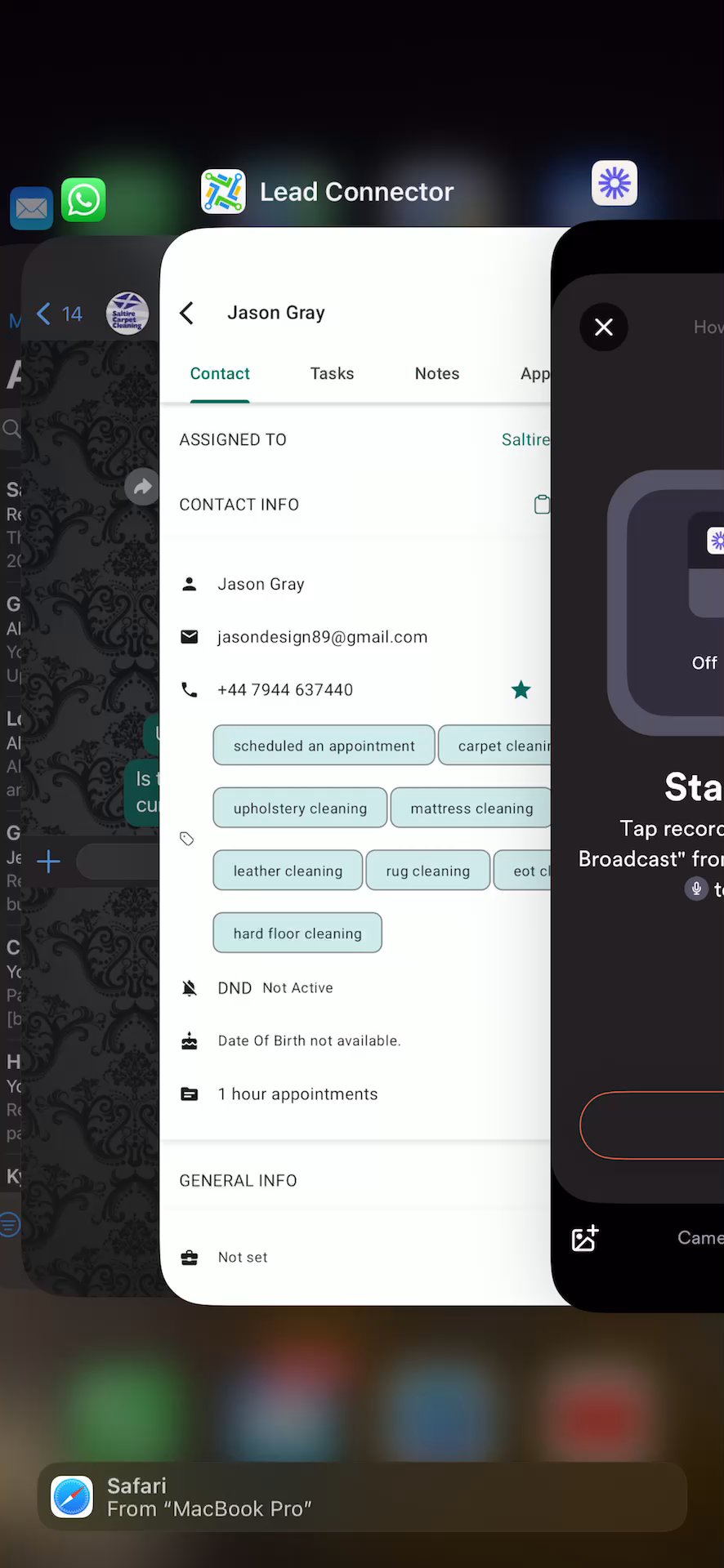724x1568 pixels.
Task: Open the Mail app icon
Action: [x=32, y=209]
